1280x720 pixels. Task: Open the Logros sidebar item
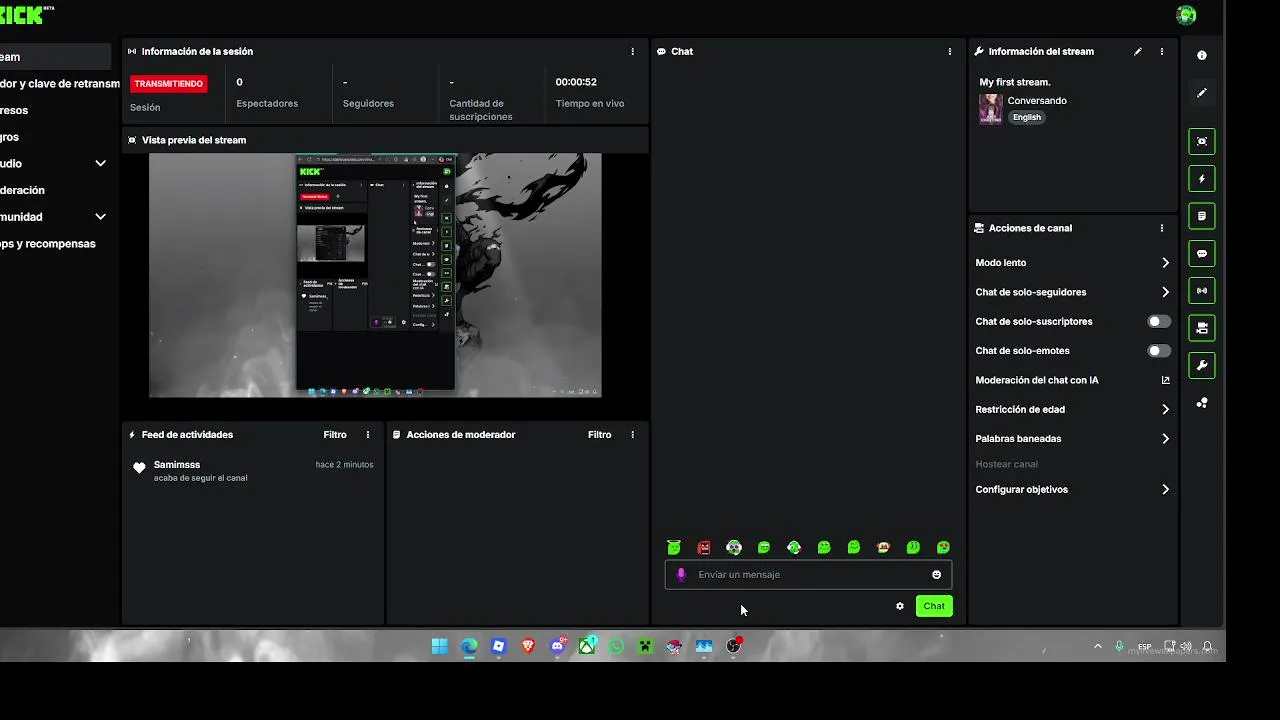pos(9,137)
